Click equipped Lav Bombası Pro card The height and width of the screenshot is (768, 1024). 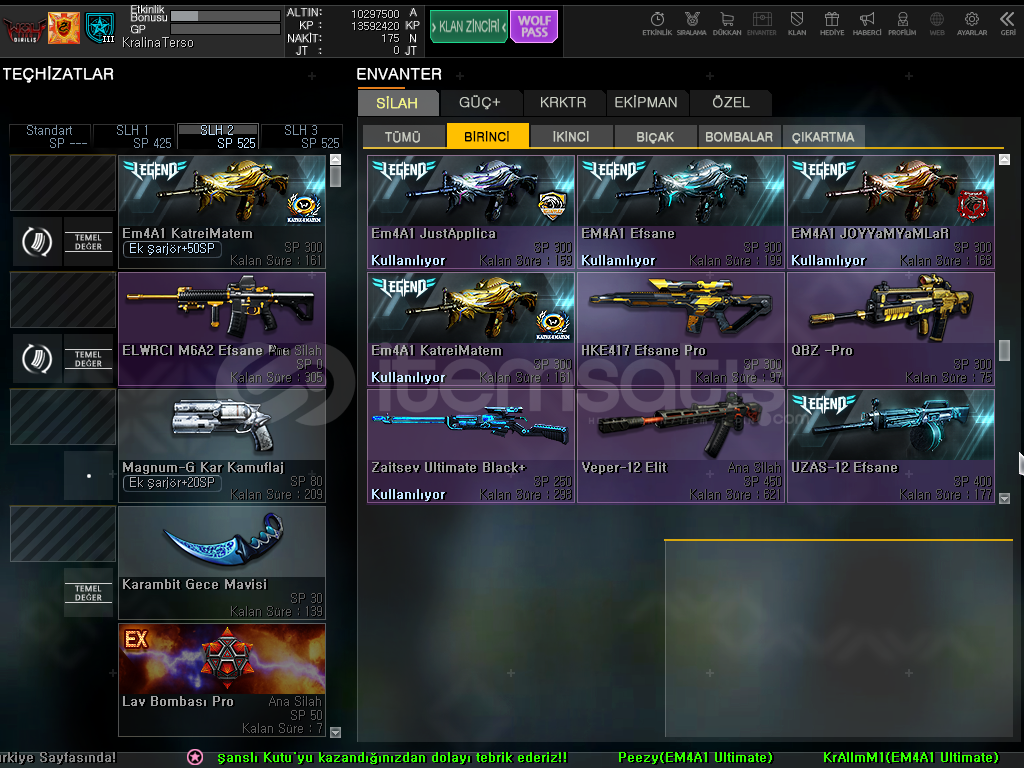[x=222, y=680]
